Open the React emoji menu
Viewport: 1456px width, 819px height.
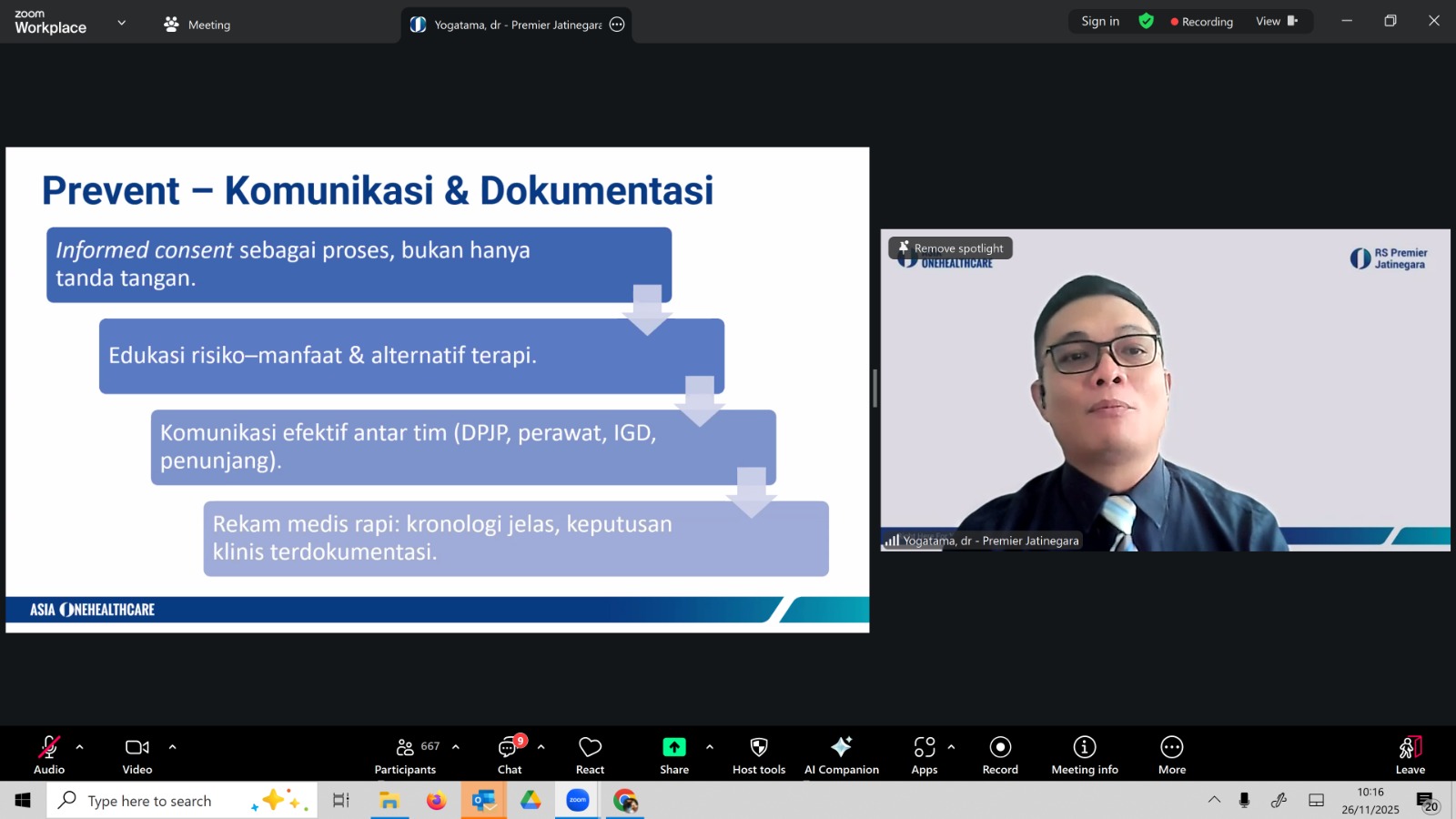click(590, 755)
